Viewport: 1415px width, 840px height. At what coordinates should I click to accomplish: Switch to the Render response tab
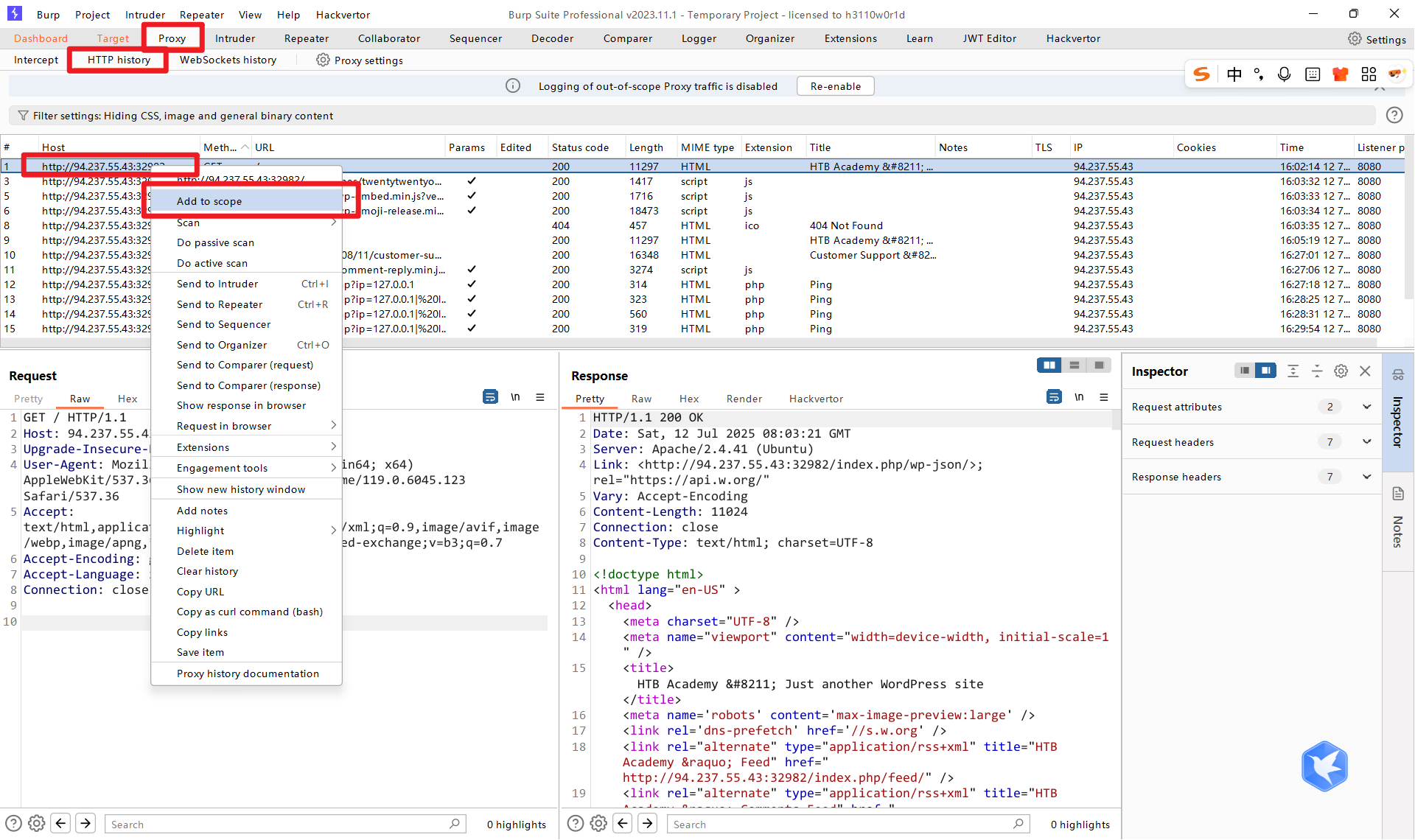point(744,399)
